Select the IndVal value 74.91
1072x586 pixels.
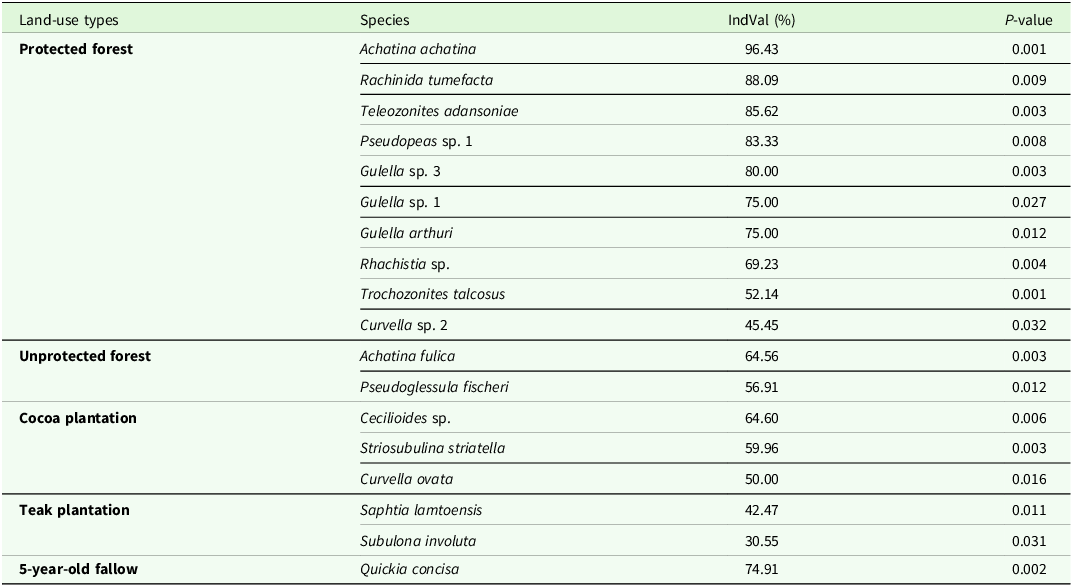(761, 569)
